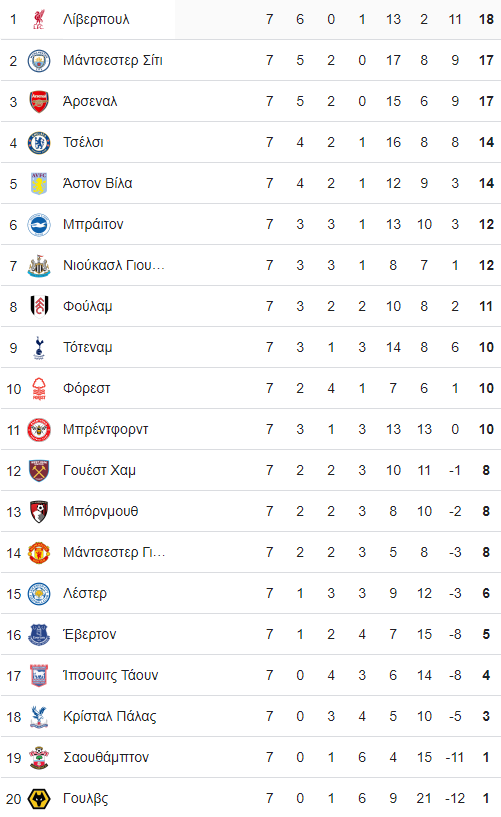Click the Chelsea lion crest icon
This screenshot has width=501, height=817.
tap(39, 143)
